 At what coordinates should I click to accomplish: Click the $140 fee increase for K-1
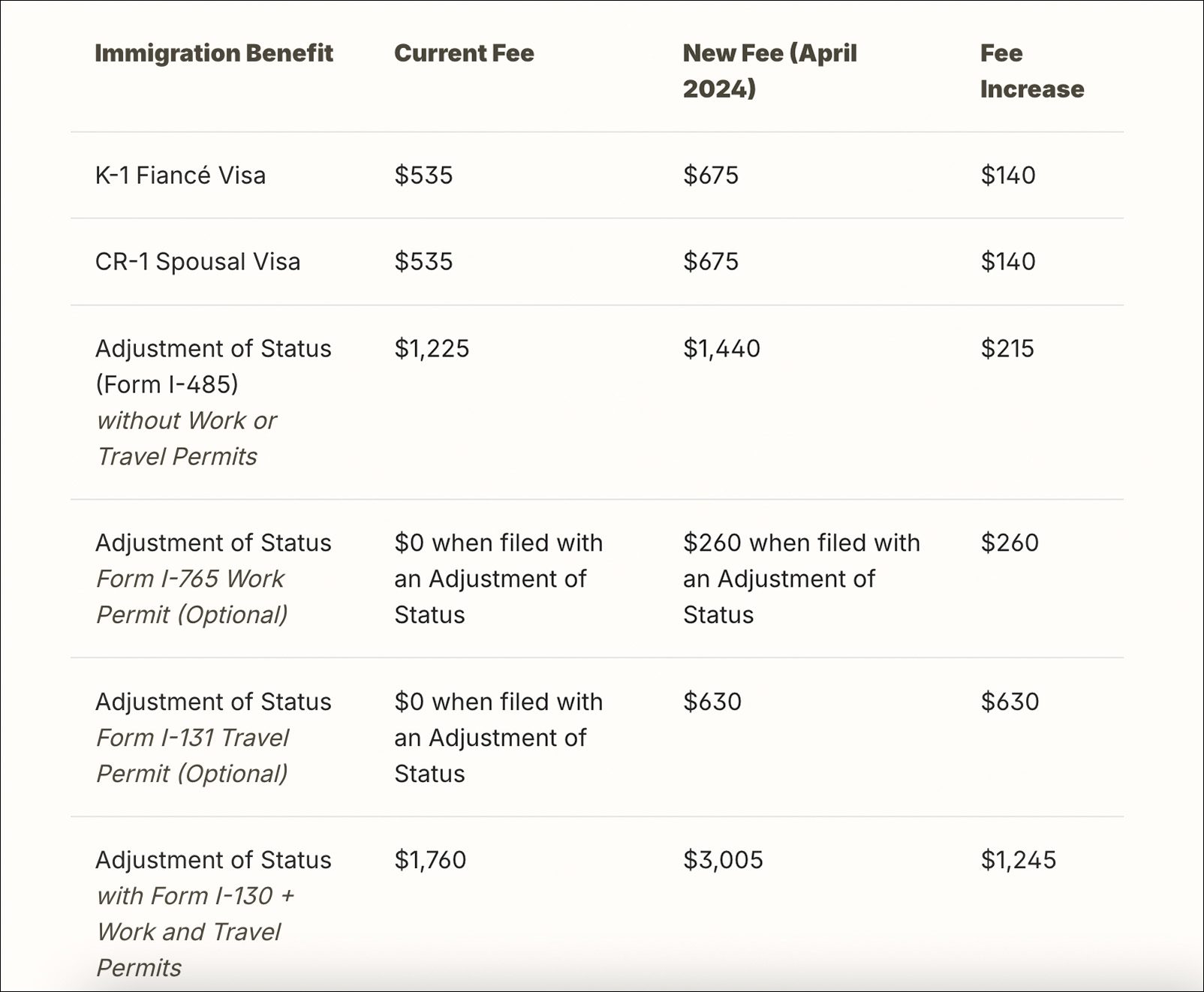pos(1007,176)
